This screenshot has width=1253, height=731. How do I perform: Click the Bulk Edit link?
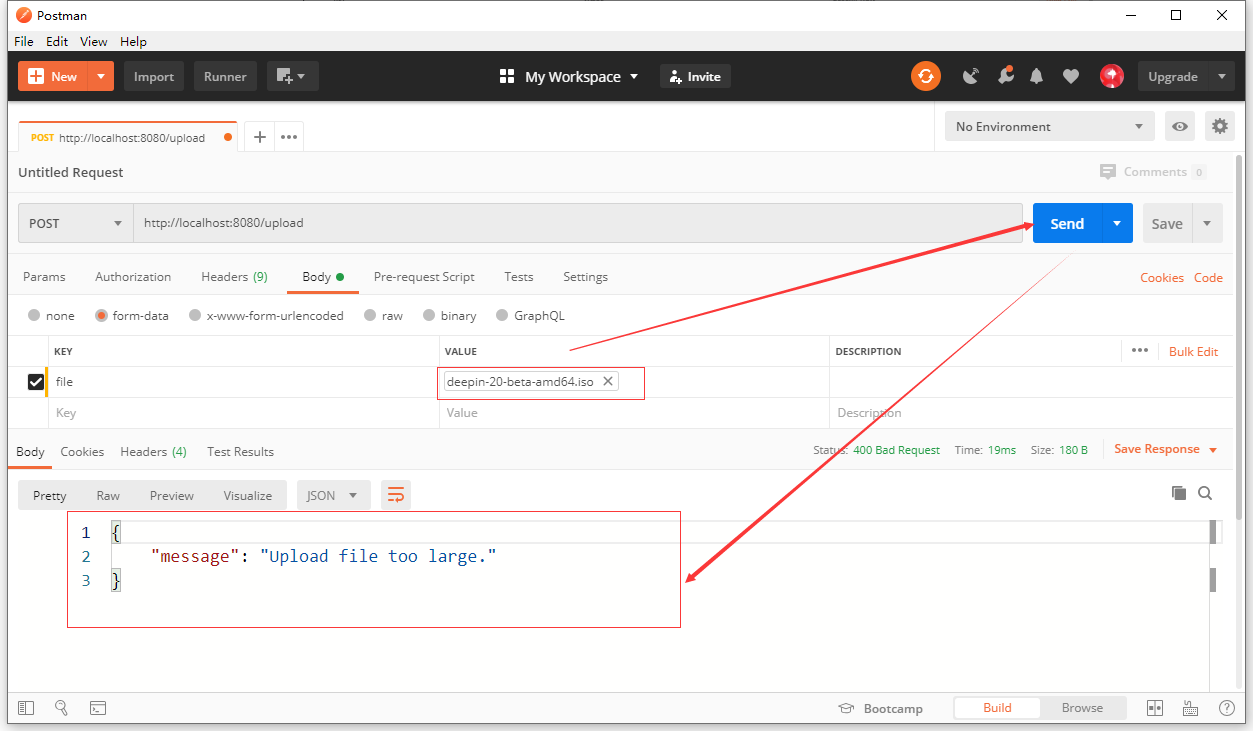[x=1194, y=351]
